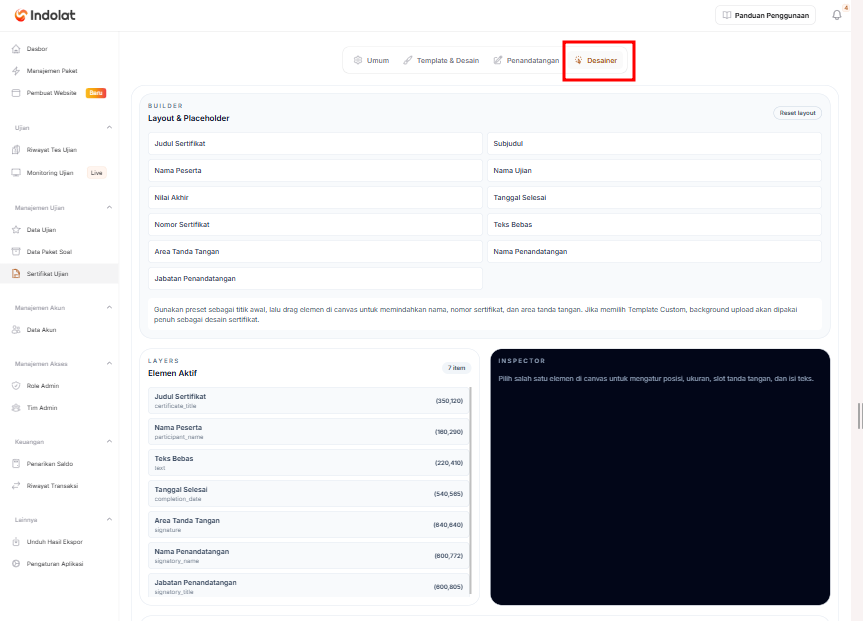
Task: Open Sertifikat Ujian in sidebar
Action: (59, 274)
